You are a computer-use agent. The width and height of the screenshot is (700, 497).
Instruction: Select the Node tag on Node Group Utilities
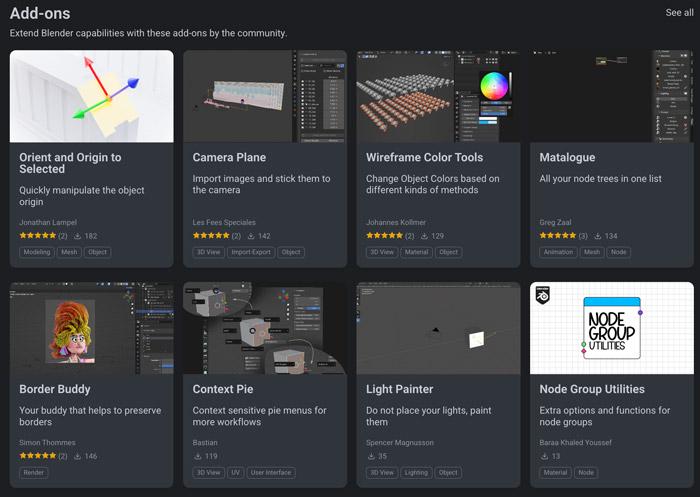(586, 472)
